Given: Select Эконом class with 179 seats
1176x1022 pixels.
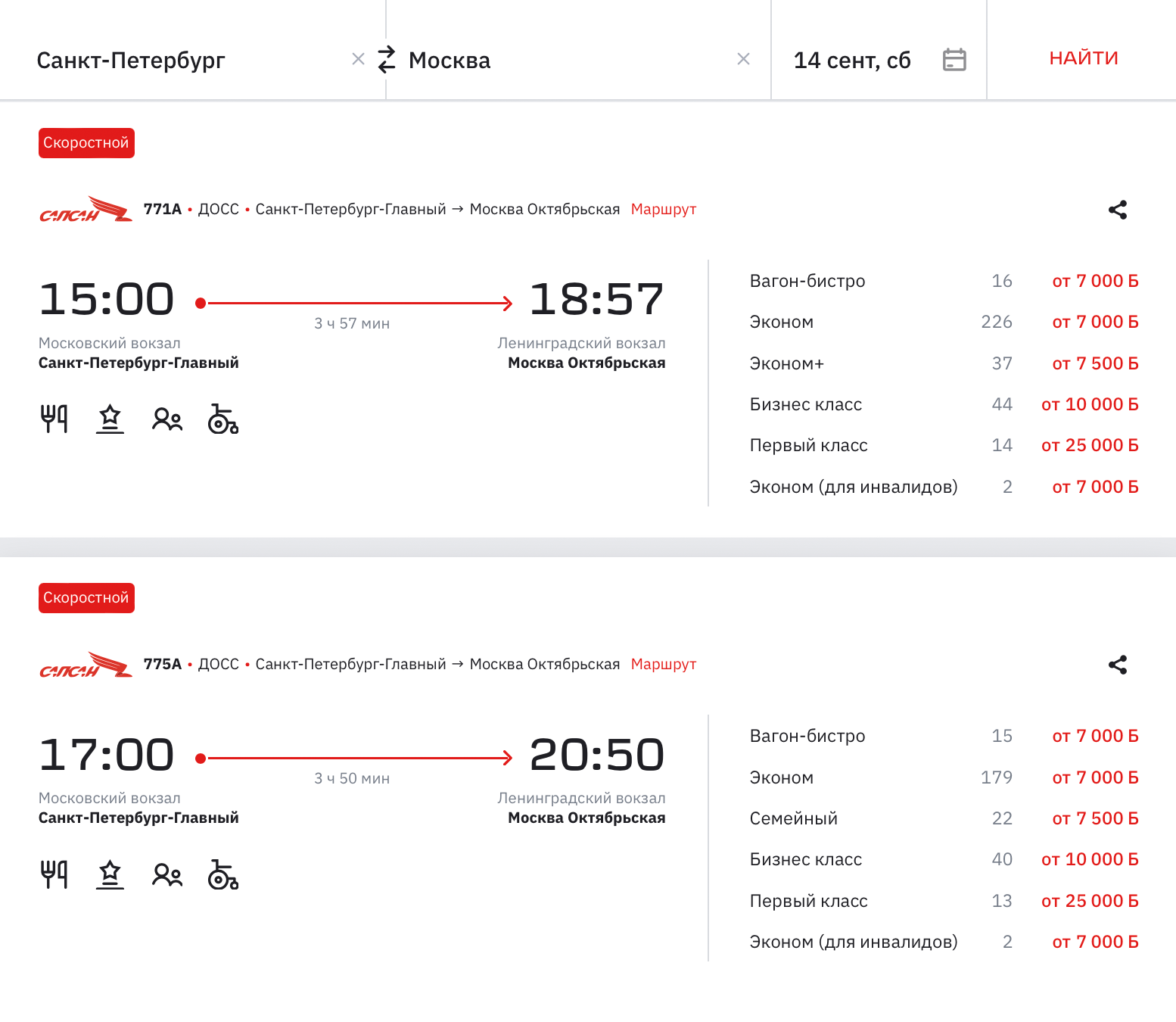Looking at the screenshot, I should tap(944, 777).
